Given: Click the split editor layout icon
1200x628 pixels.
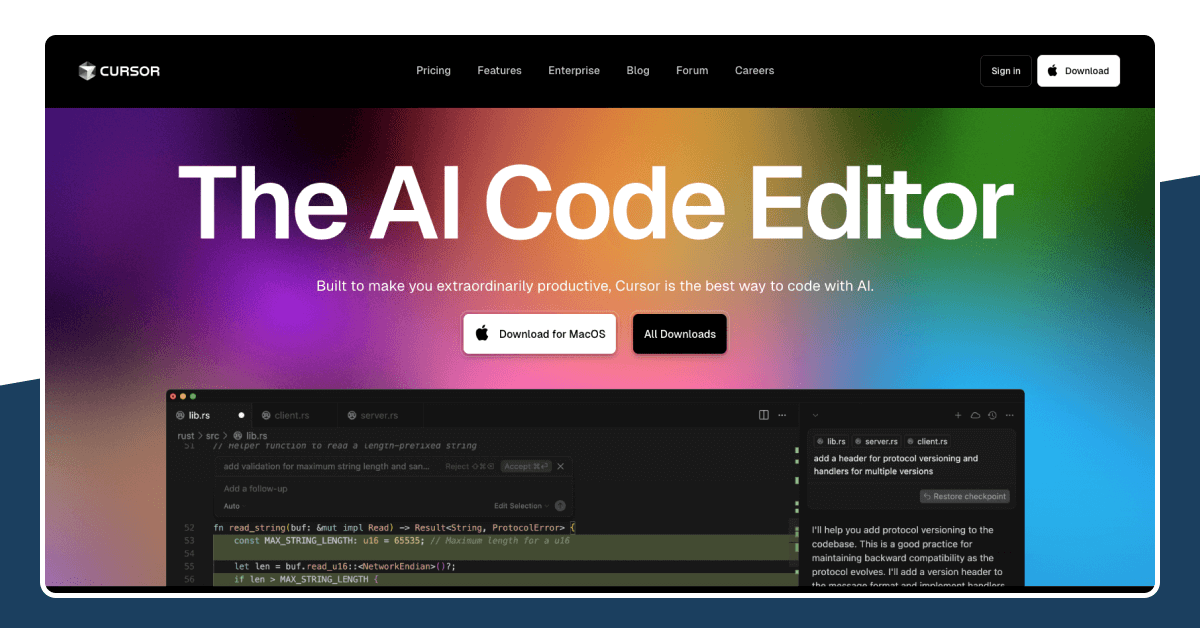Looking at the screenshot, I should click(x=764, y=415).
